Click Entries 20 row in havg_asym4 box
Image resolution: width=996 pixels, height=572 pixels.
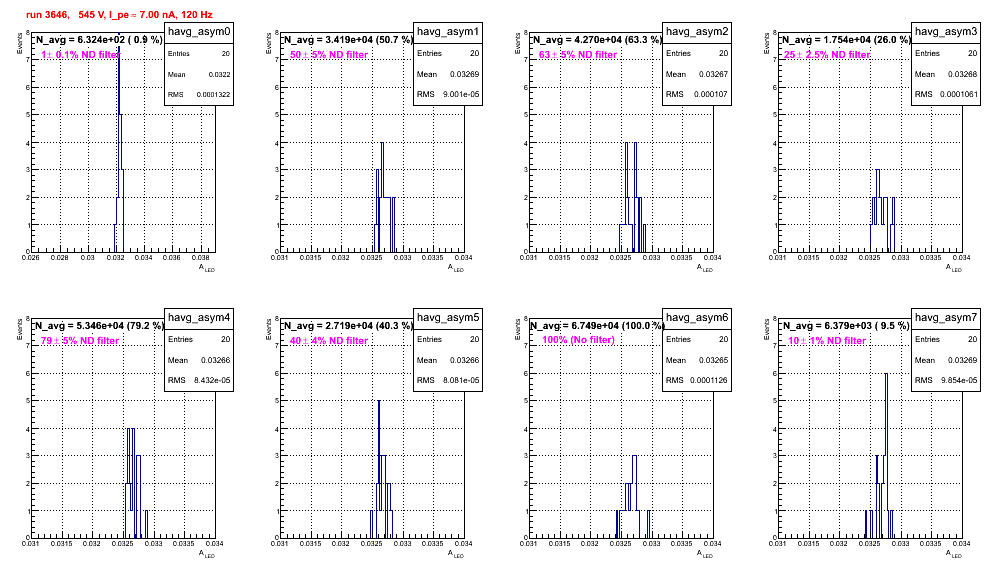point(199,339)
